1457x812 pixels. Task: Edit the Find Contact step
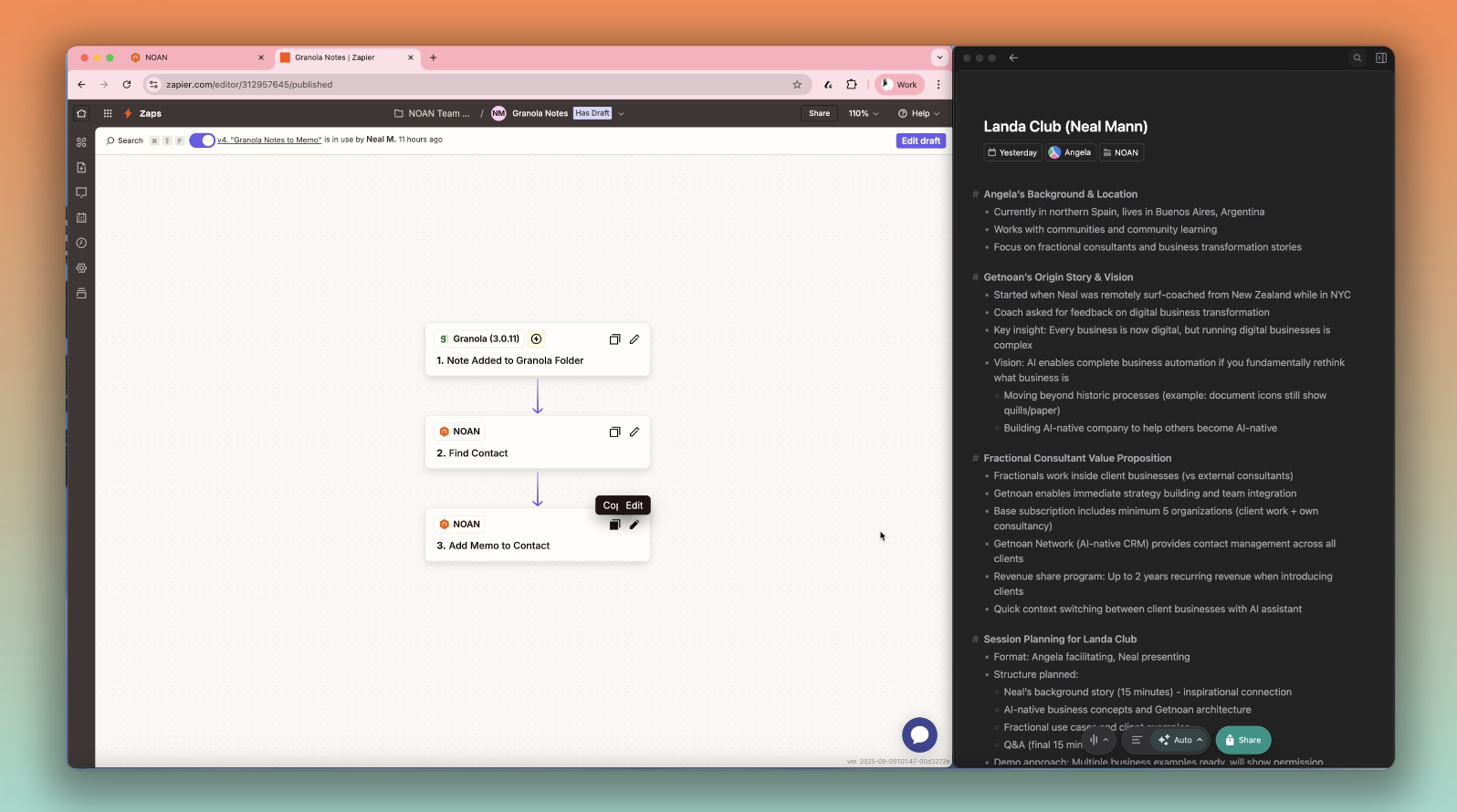point(634,432)
